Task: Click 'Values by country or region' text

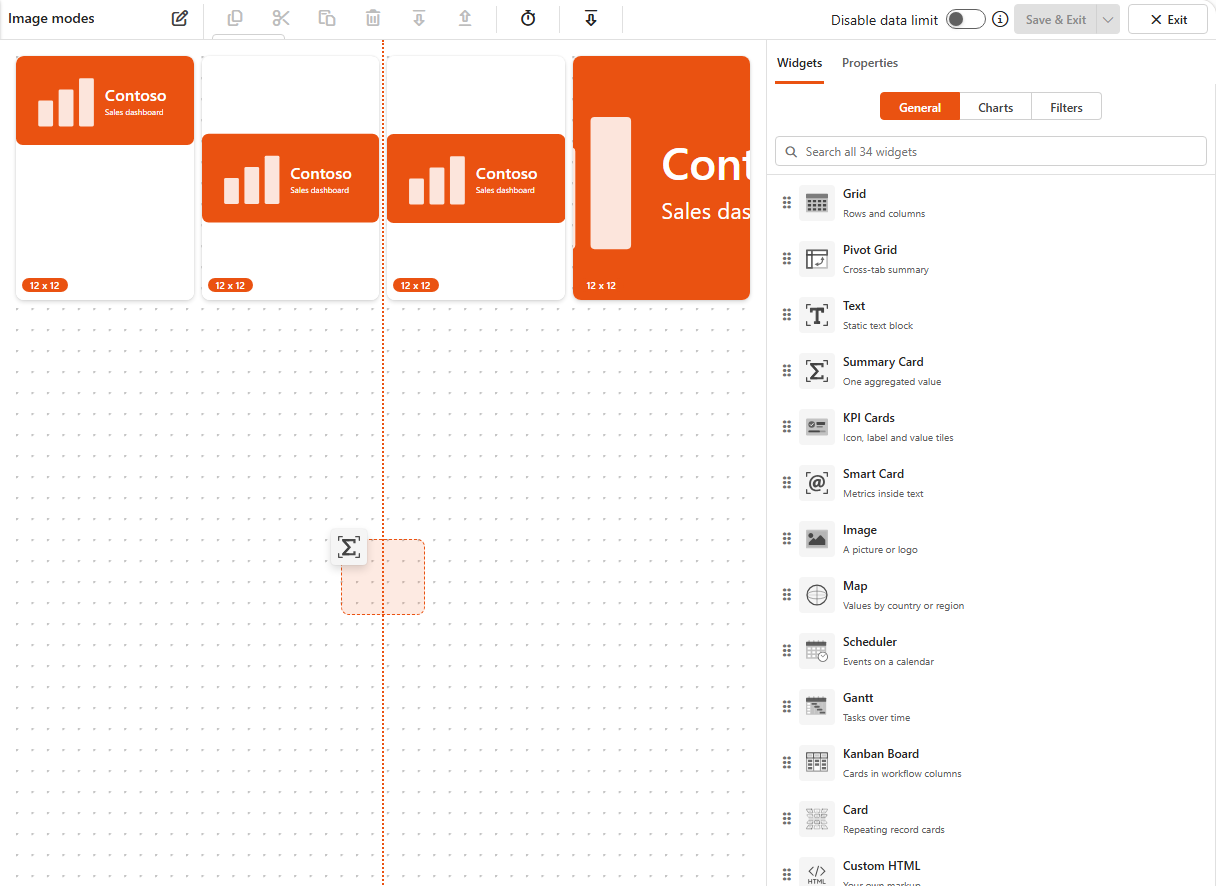Action: click(904, 606)
